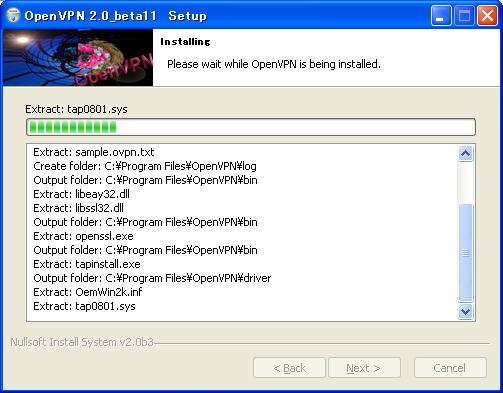The image size is (503, 393).
Task: Select the 'Create folder' log line
Action: click(x=145, y=166)
